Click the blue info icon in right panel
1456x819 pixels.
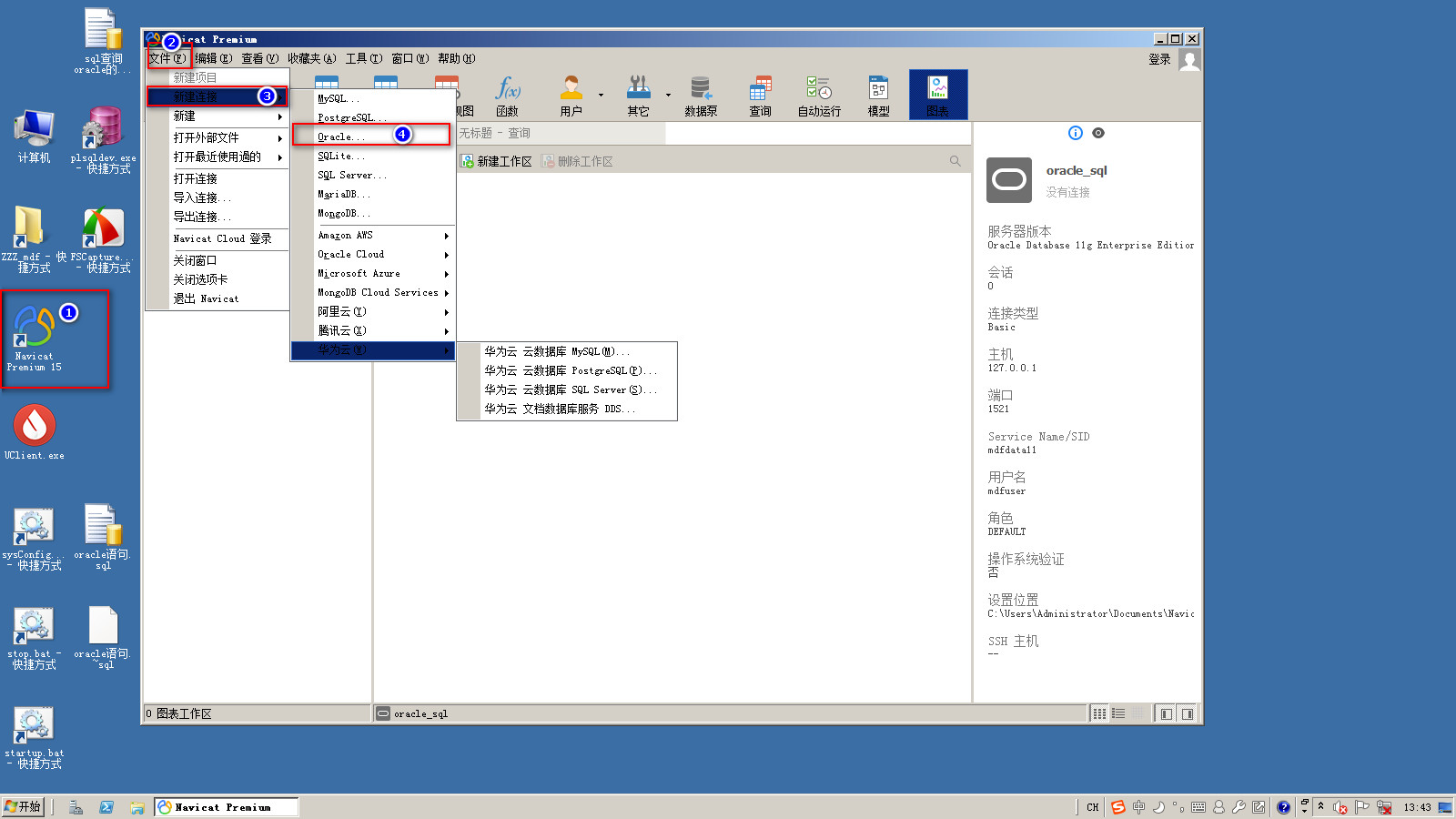[x=1076, y=133]
